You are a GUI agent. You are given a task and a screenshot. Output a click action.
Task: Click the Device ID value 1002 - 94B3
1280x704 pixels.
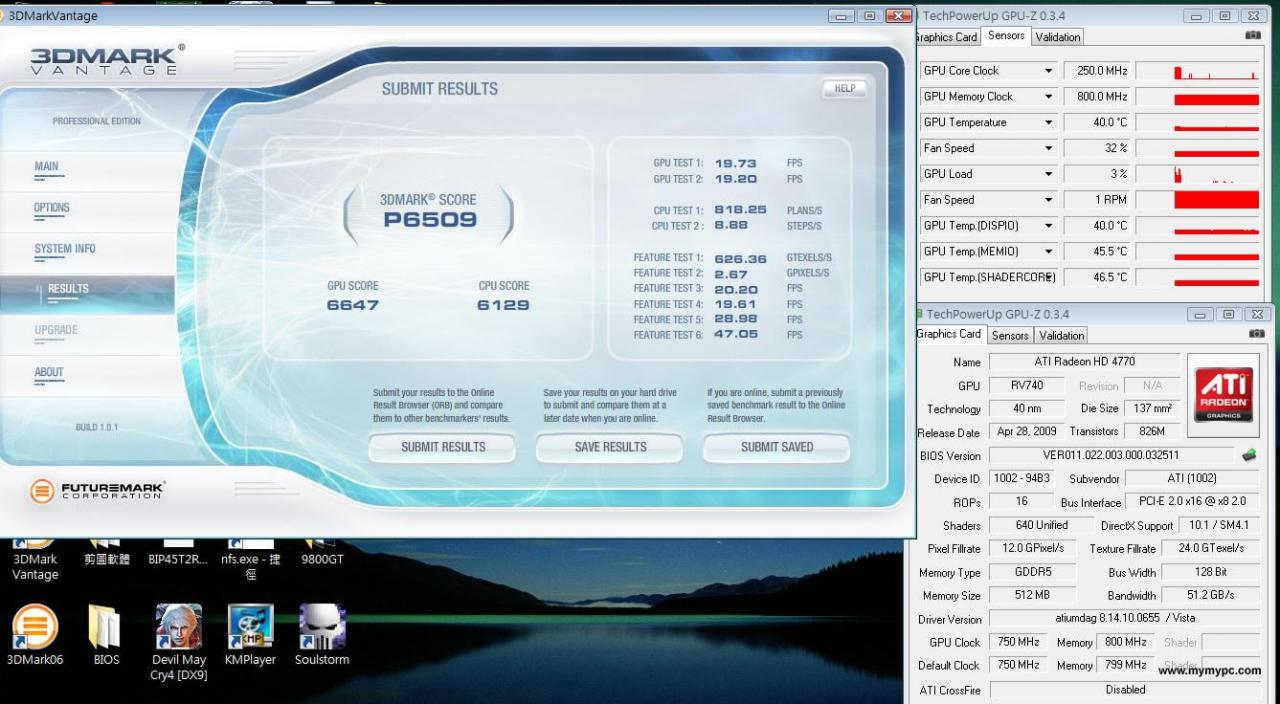1020,478
